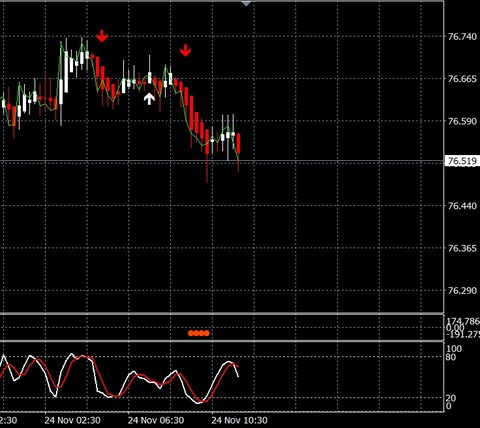The height and width of the screenshot is (428, 480).
Task: Click the 76.740 price scale label
Action: click(x=462, y=36)
